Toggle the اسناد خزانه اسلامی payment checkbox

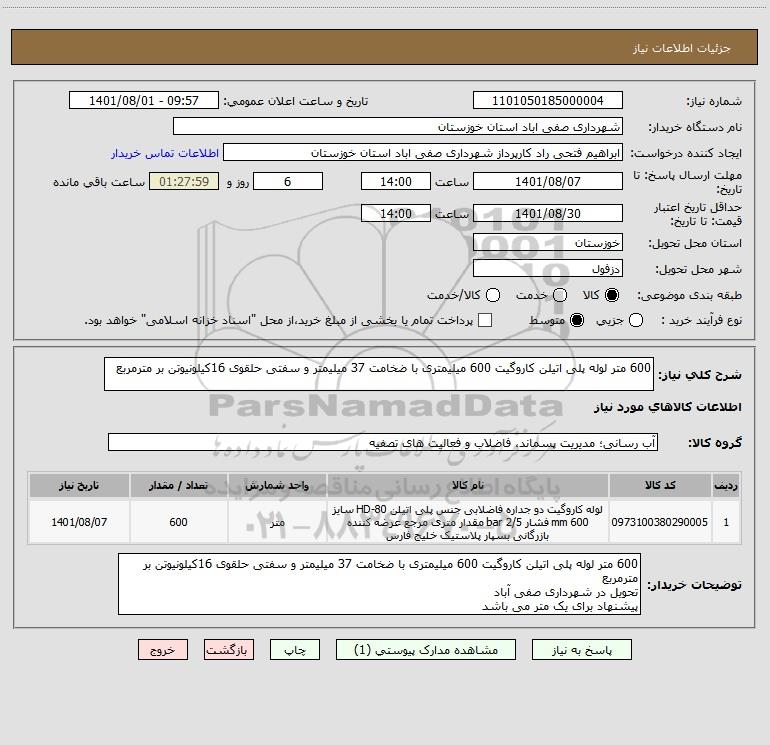485,320
